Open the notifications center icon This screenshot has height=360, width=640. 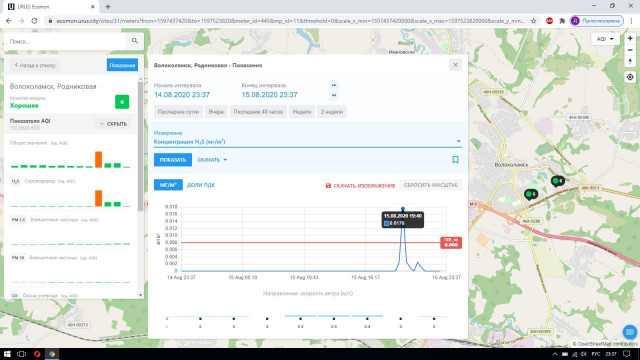(627, 354)
